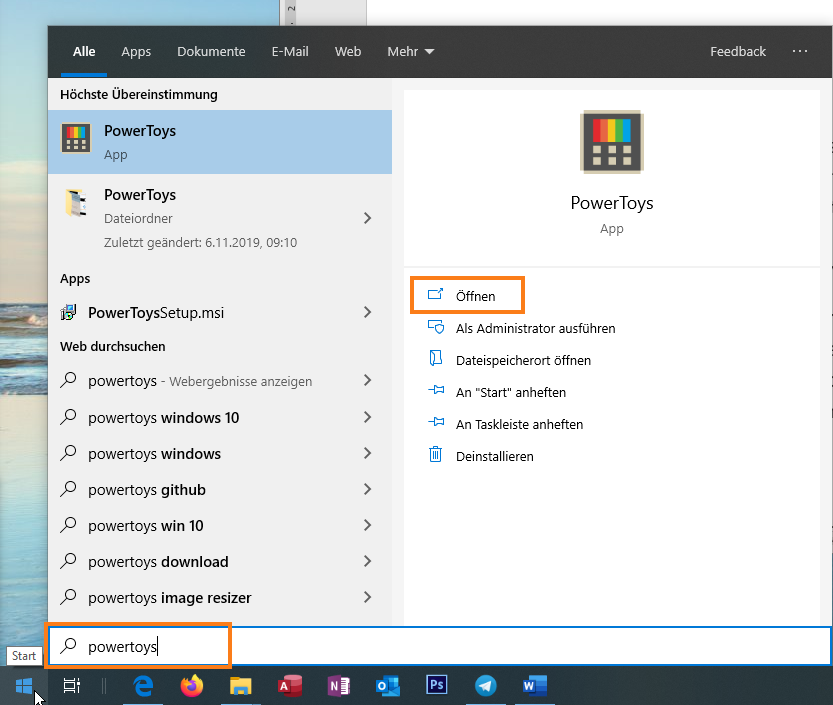Switch to the Apps filter tab
This screenshot has height=705, width=833.
tap(136, 52)
